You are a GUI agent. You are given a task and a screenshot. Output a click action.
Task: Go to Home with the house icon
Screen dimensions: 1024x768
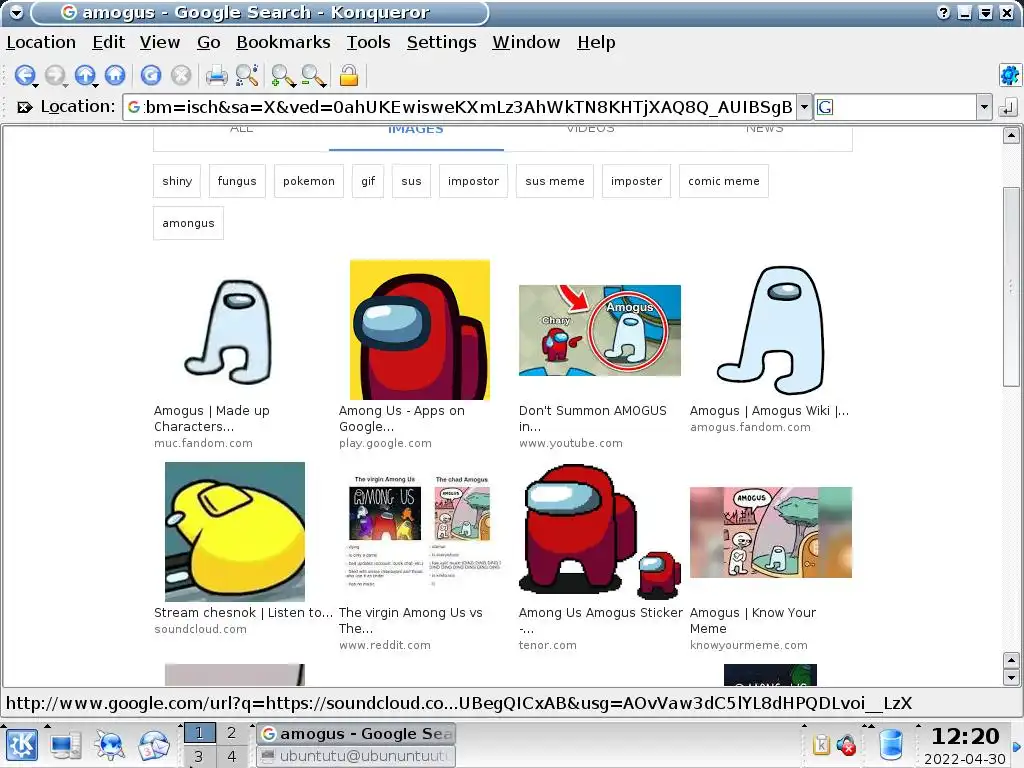coord(115,75)
